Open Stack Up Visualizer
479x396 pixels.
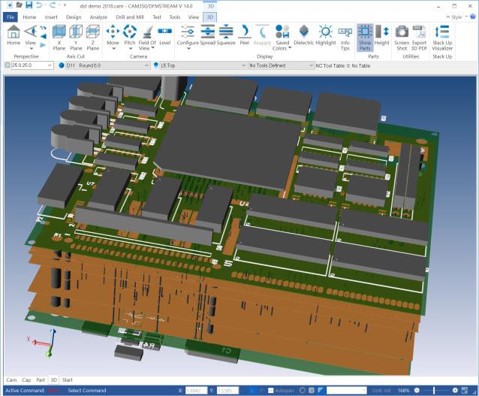coord(442,38)
